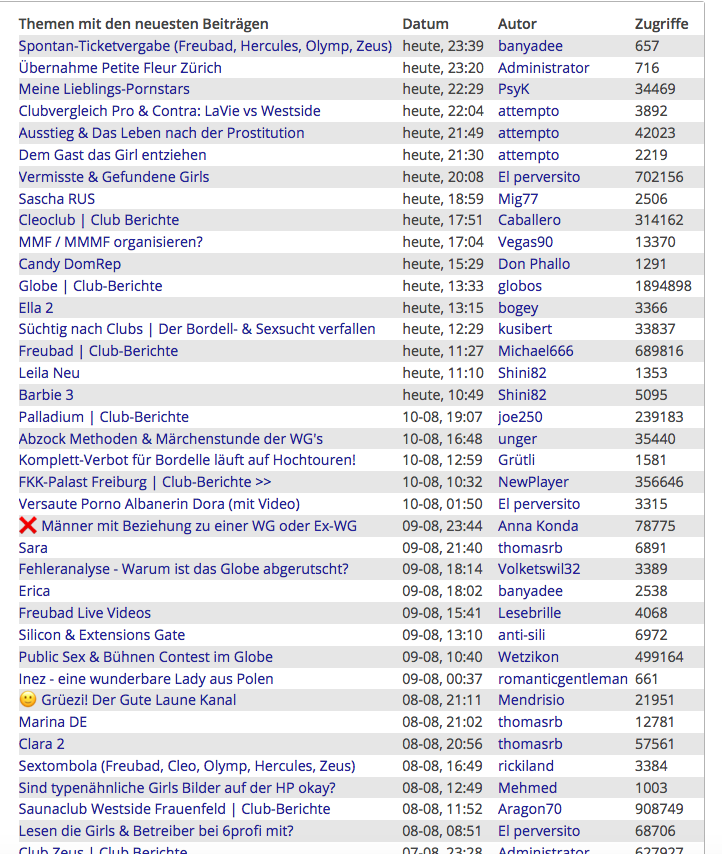This screenshot has width=722, height=854.
Task: View author profile of Caballero
Action: tap(529, 220)
